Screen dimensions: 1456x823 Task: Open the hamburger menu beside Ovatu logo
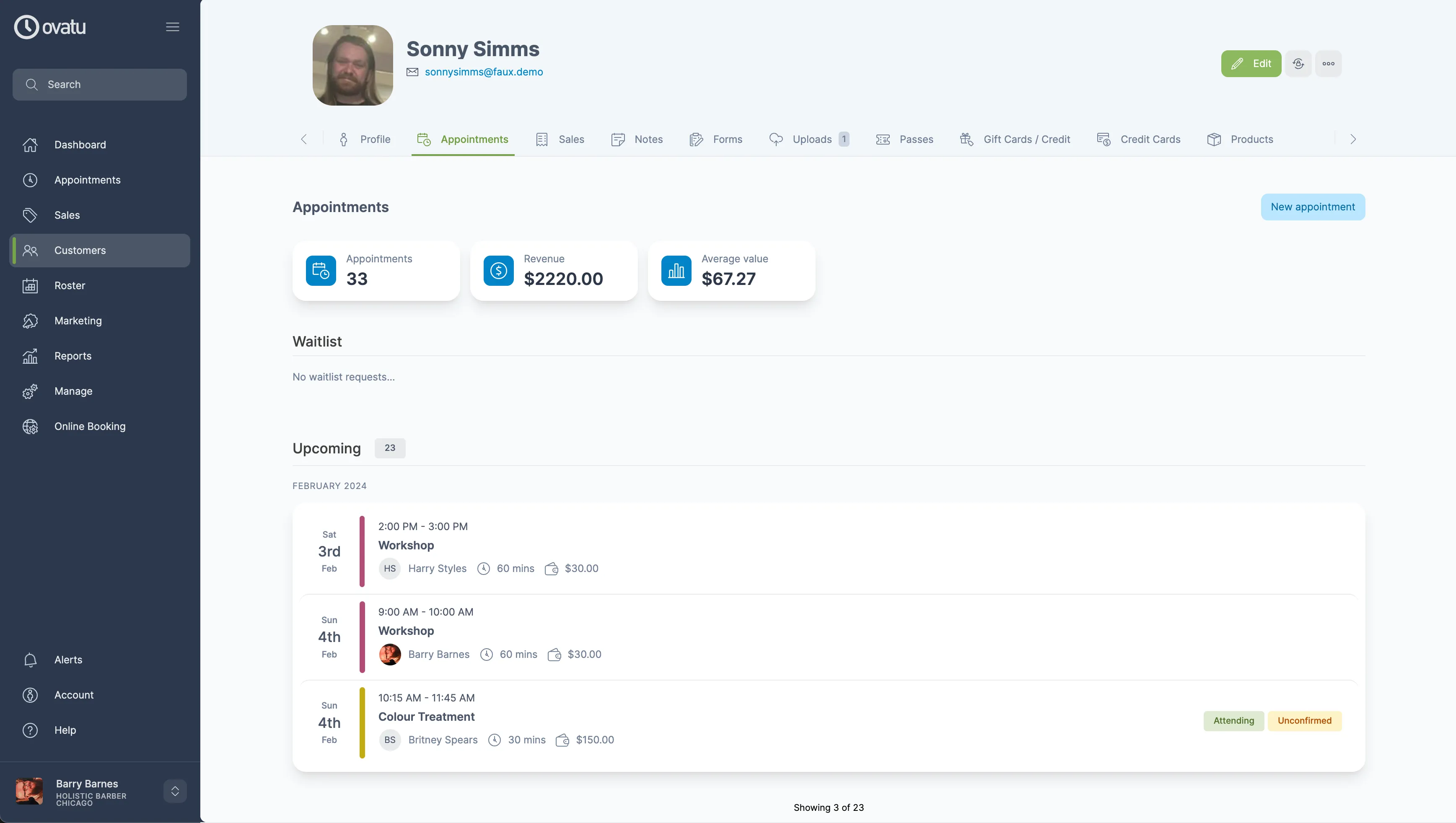[172, 26]
